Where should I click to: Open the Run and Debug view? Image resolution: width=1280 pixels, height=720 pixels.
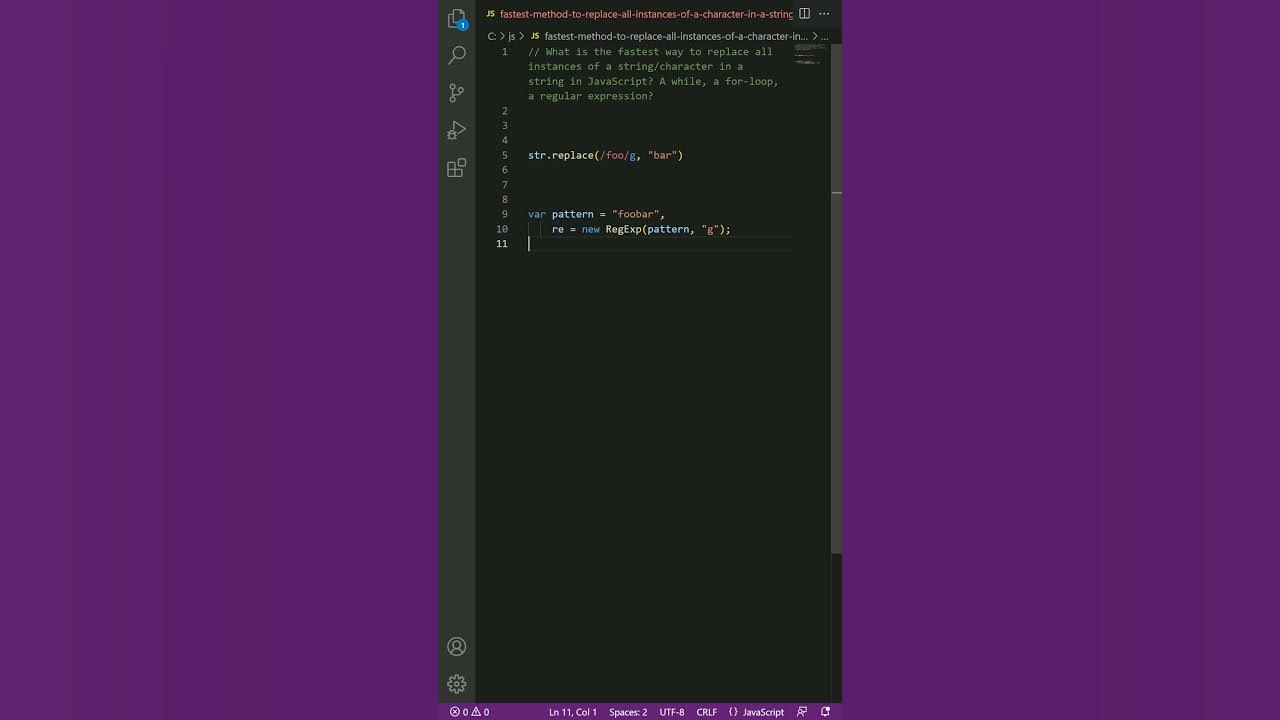(x=457, y=130)
